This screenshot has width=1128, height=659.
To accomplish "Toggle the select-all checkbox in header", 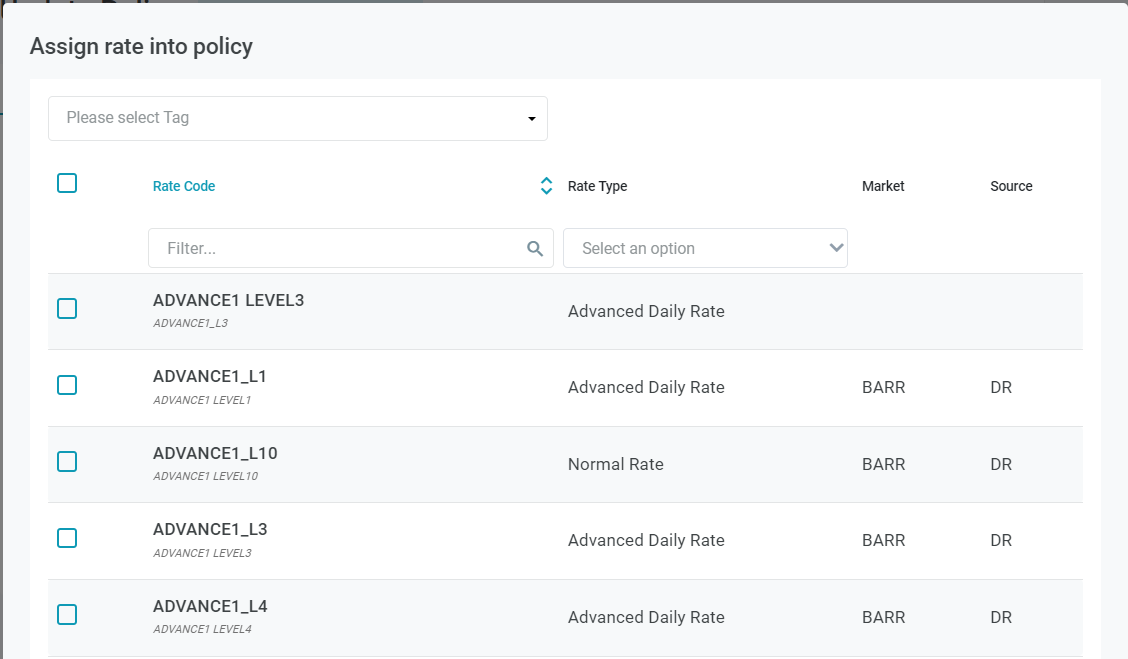I will coord(67,183).
